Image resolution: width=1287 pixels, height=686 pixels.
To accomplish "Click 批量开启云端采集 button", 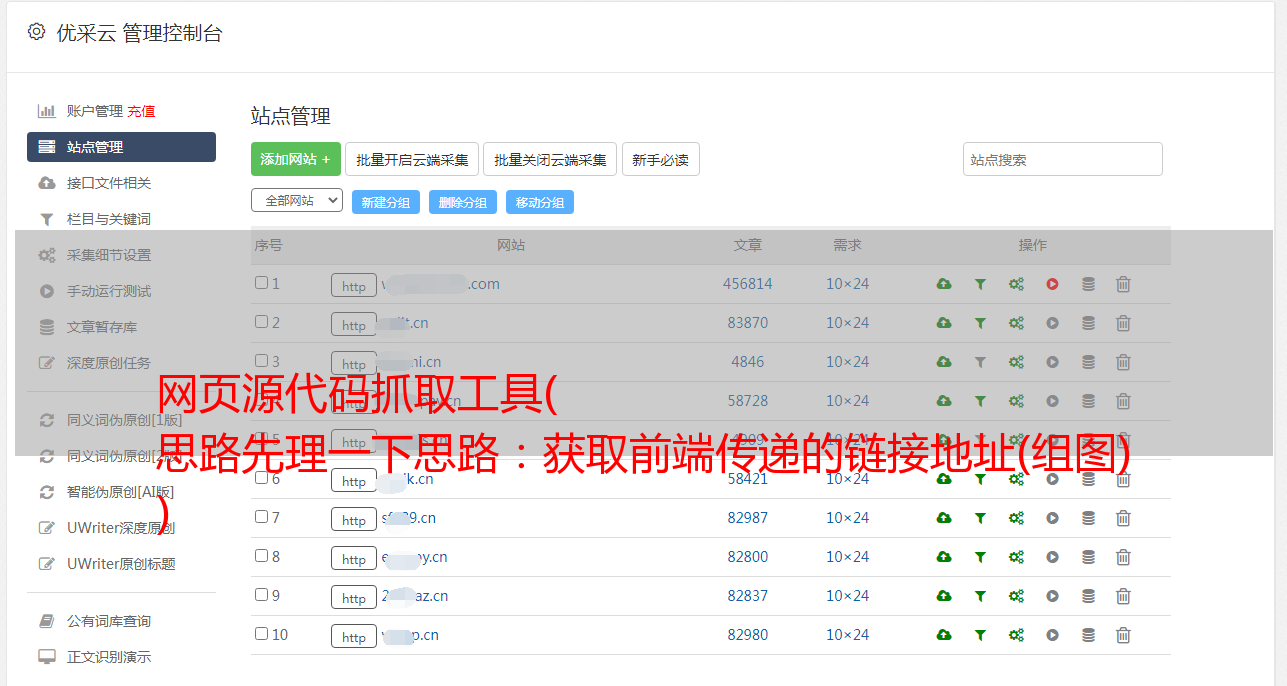I will point(412,159).
